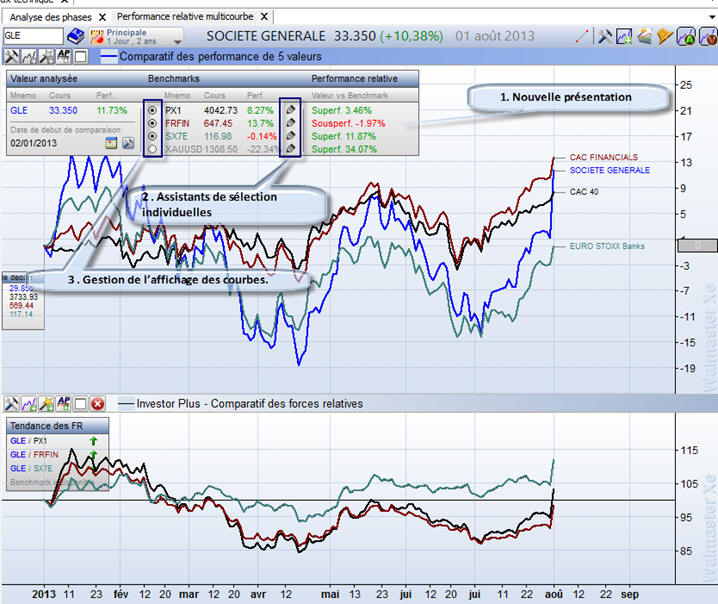
Task: Click the orange alert bell icon
Action: [665, 36]
